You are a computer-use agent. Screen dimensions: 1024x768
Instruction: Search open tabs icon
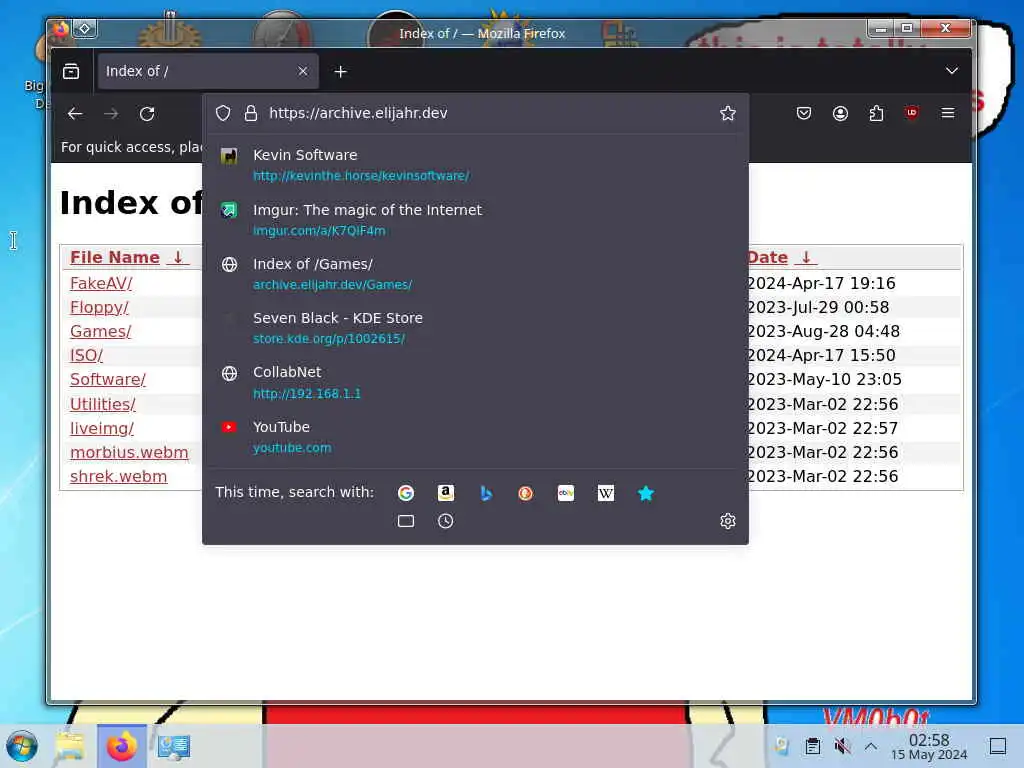tap(406, 520)
